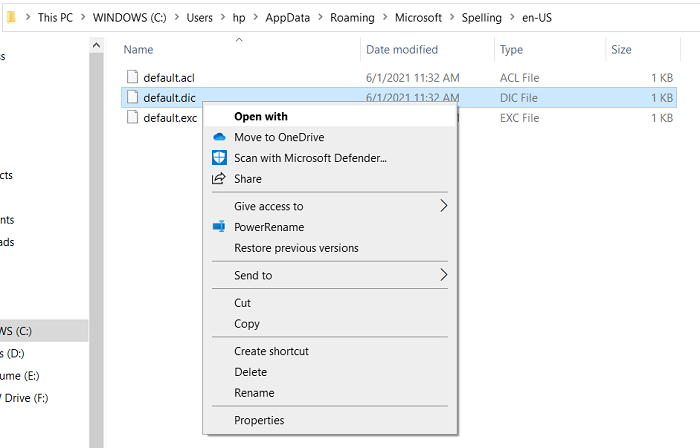Click the default.exc file icon
The width and height of the screenshot is (700, 448).
[x=131, y=118]
